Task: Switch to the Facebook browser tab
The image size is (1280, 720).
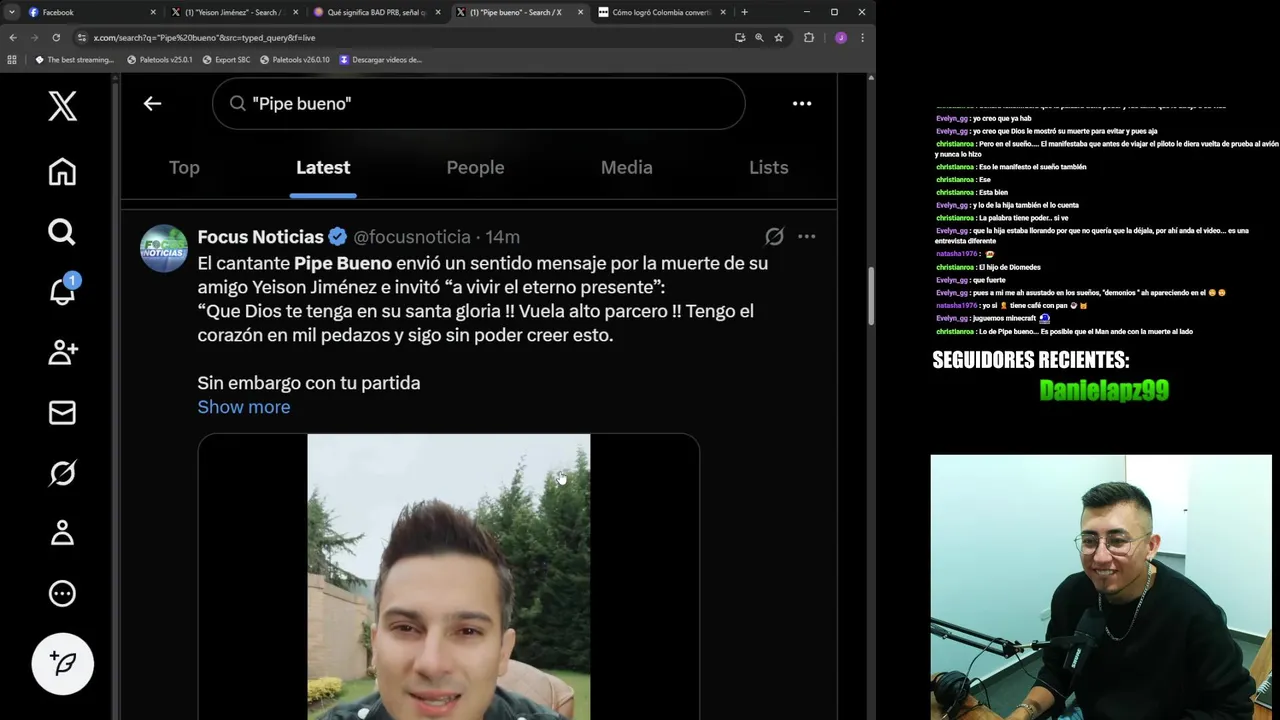Action: [88, 12]
